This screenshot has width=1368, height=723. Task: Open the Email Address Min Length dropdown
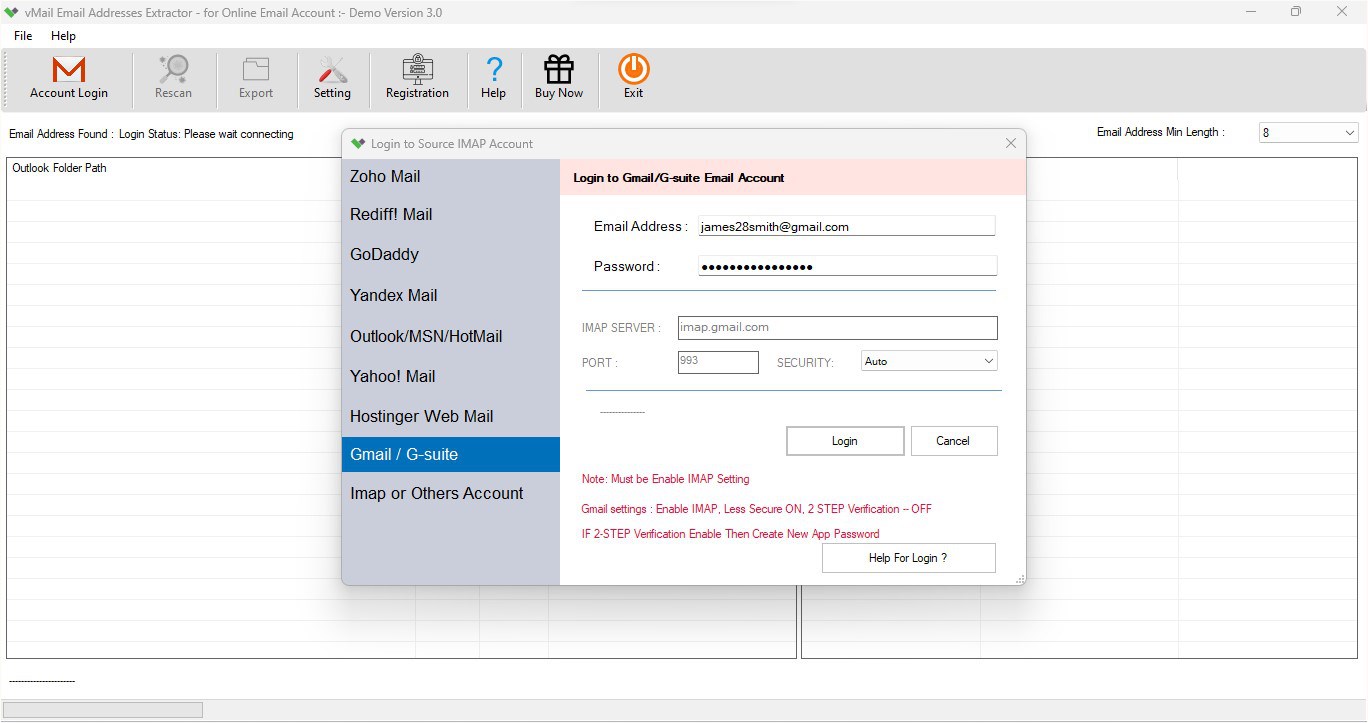1308,133
